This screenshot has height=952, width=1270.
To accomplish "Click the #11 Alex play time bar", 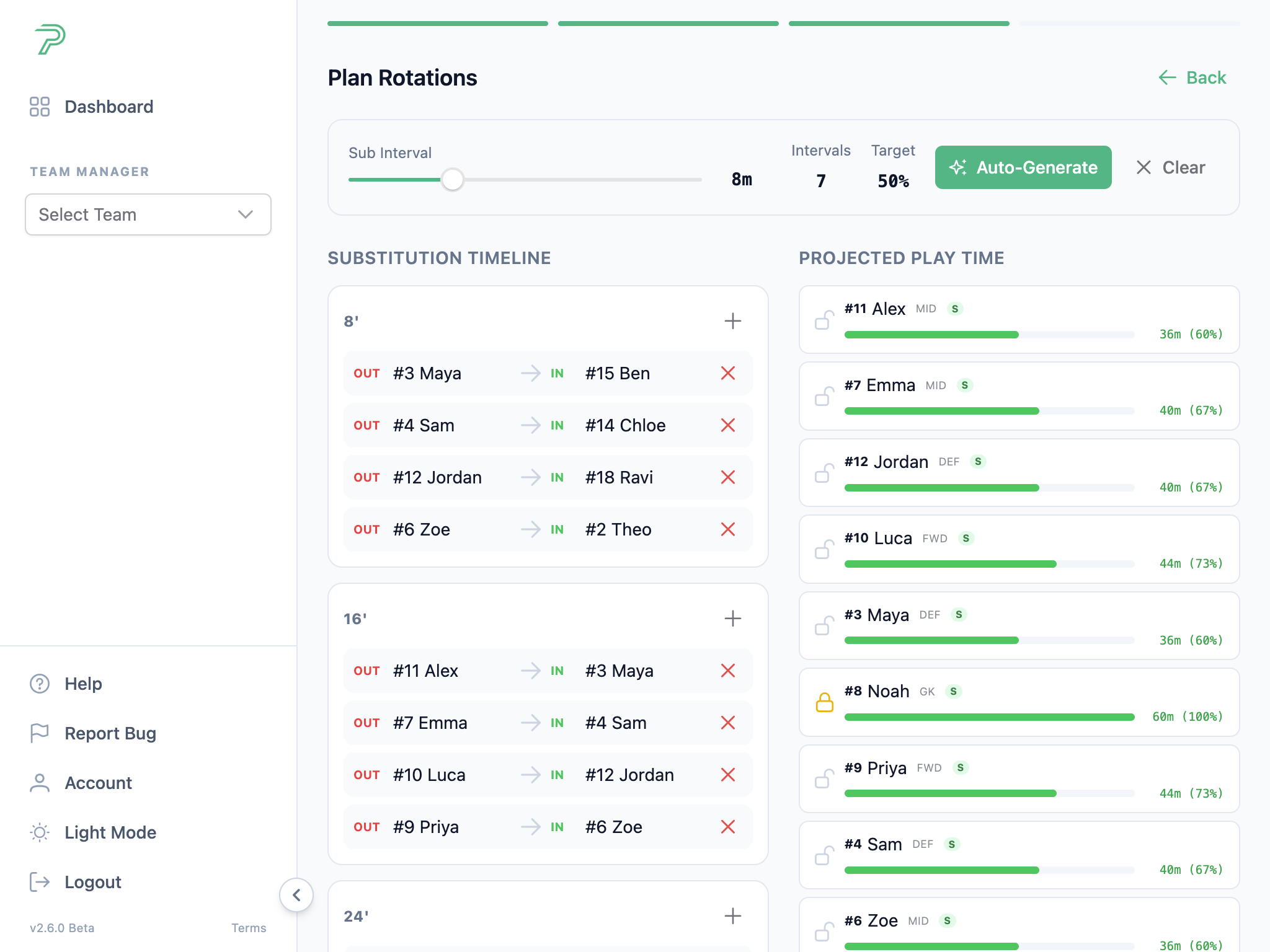I will (990, 335).
